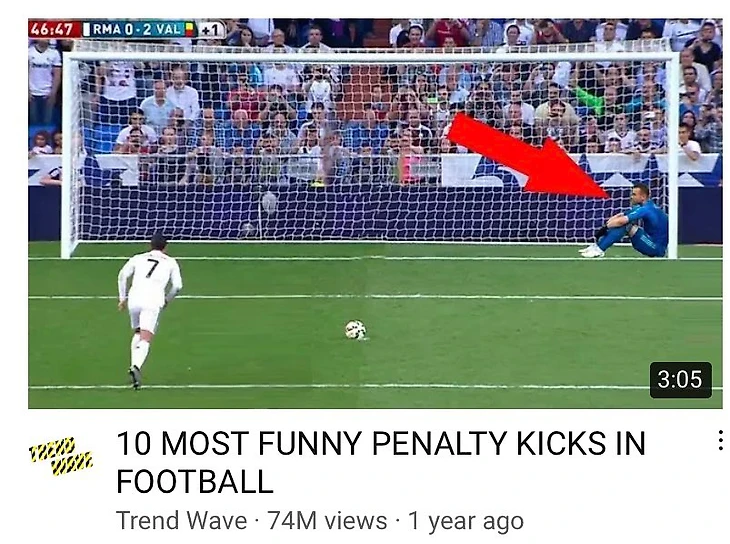
Task: Click the 3:05 duration badge
Action: pyautogui.click(x=680, y=379)
